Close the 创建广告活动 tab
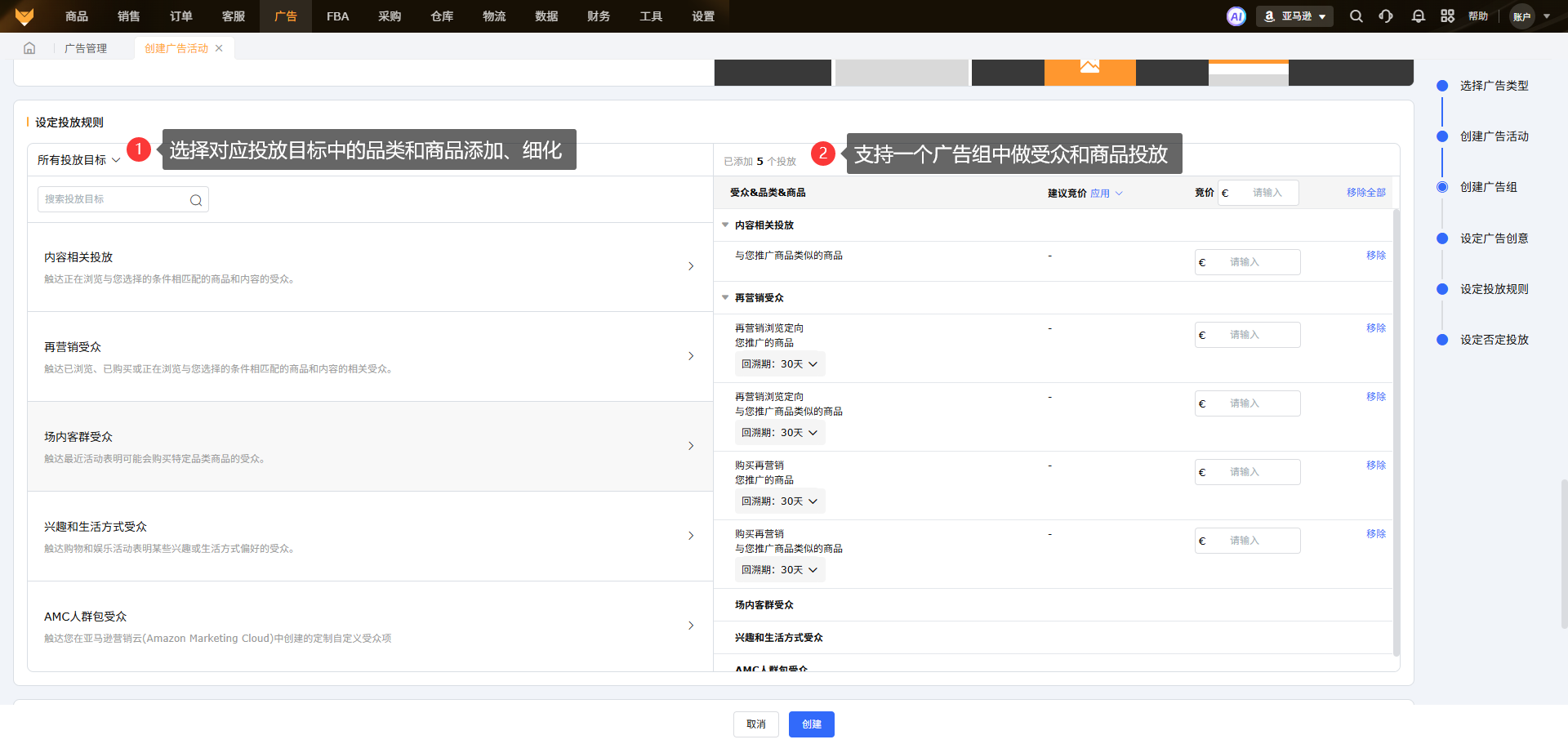The image size is (1568, 744). point(219,48)
